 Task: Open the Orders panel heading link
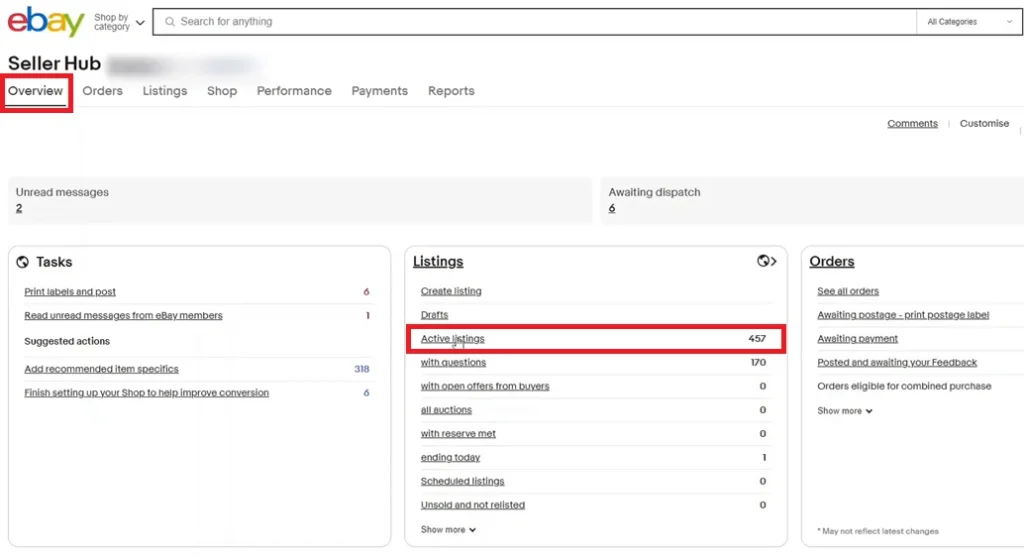coord(832,261)
